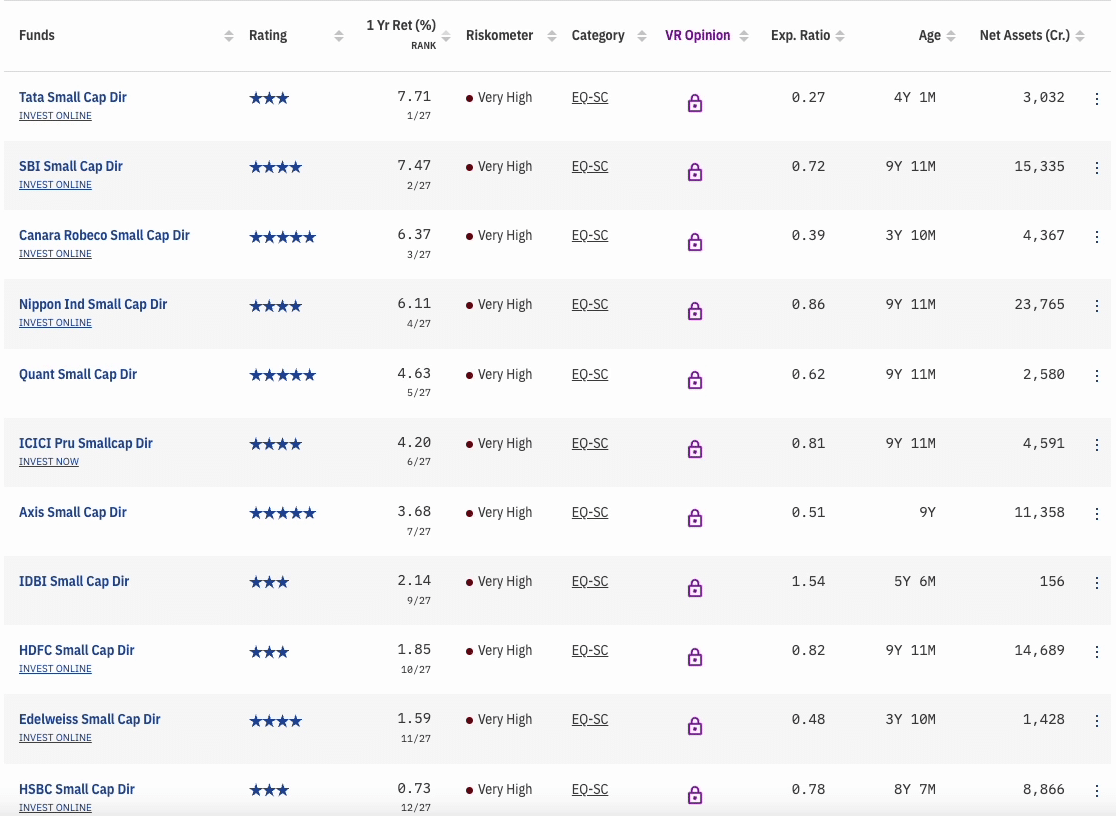Image resolution: width=1116 pixels, height=816 pixels.
Task: Open VR Opinion lock for ICICI Pru Smallcap Dir
Action: tap(695, 449)
